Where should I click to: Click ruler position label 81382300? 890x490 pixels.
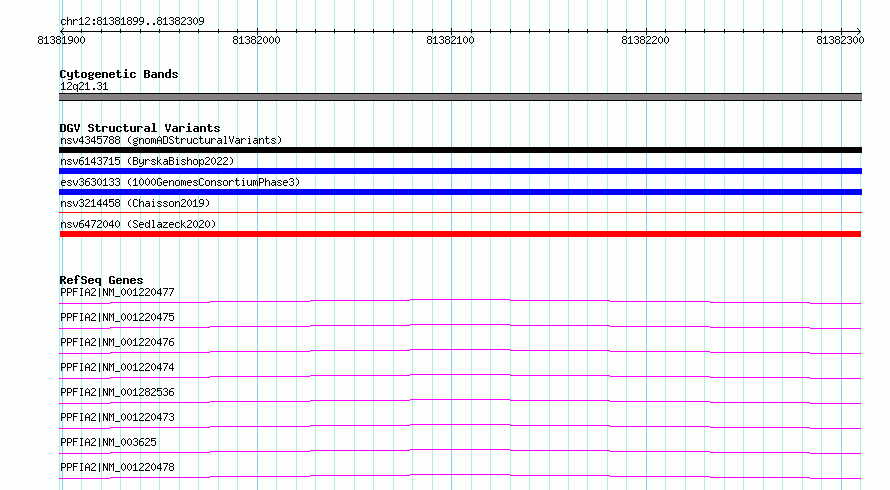[x=841, y=40]
